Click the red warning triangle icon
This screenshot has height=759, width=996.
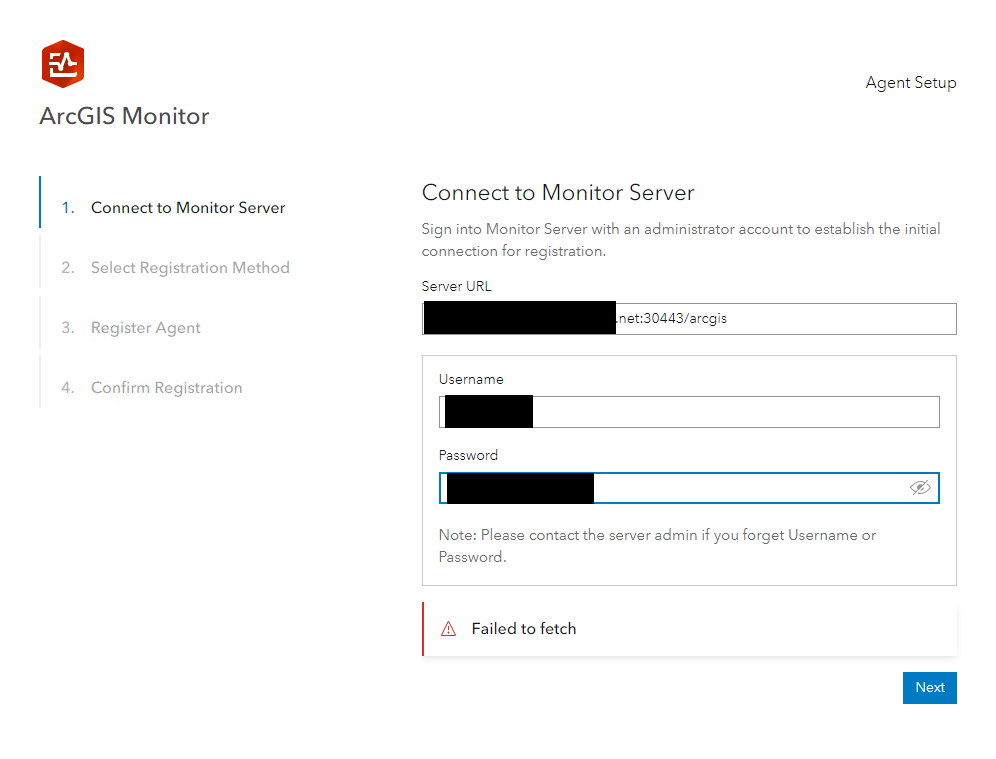click(x=449, y=629)
